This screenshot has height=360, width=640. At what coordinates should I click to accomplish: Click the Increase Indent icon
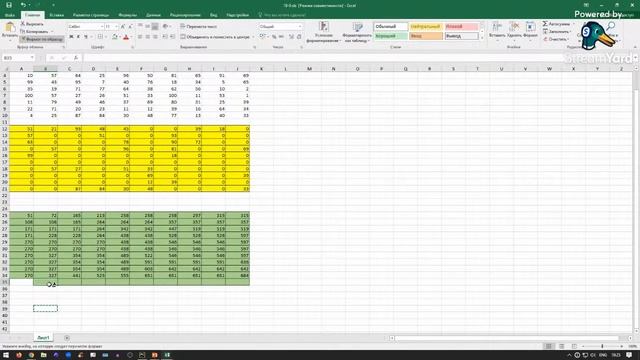[x=173, y=37]
